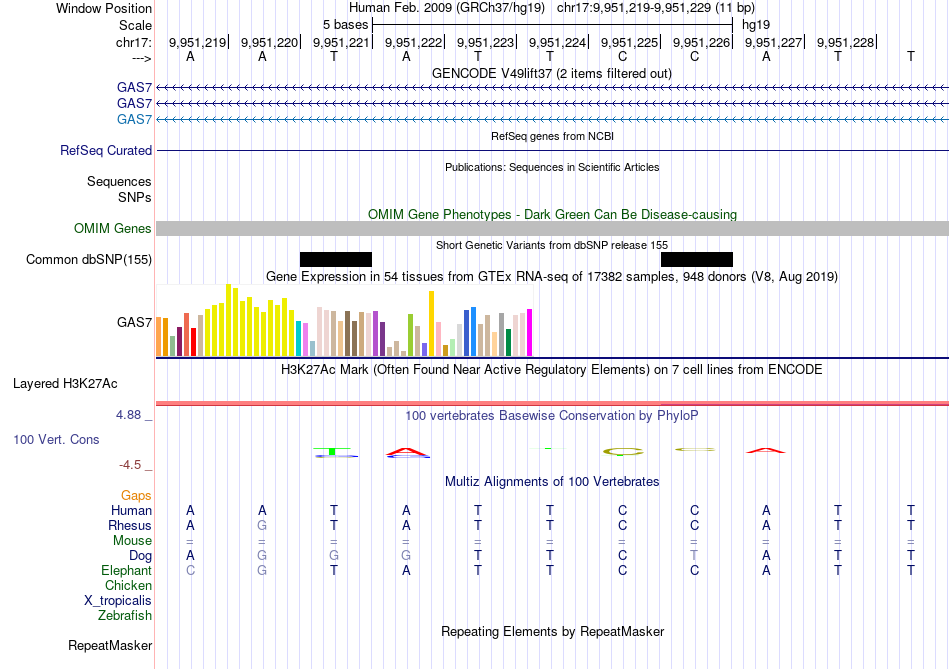Open GTEx Gene Expression in 54 tissues title
This screenshot has height=669, width=950.
pyautogui.click(x=552, y=276)
